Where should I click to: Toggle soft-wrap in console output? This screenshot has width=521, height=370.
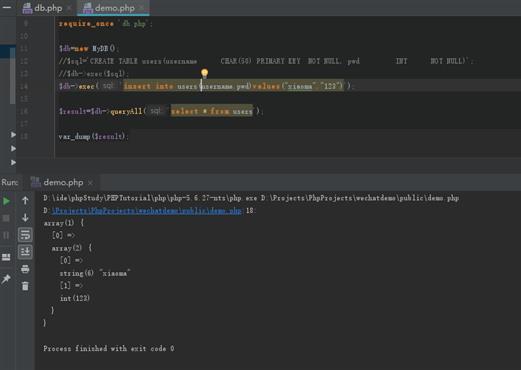tap(25, 235)
